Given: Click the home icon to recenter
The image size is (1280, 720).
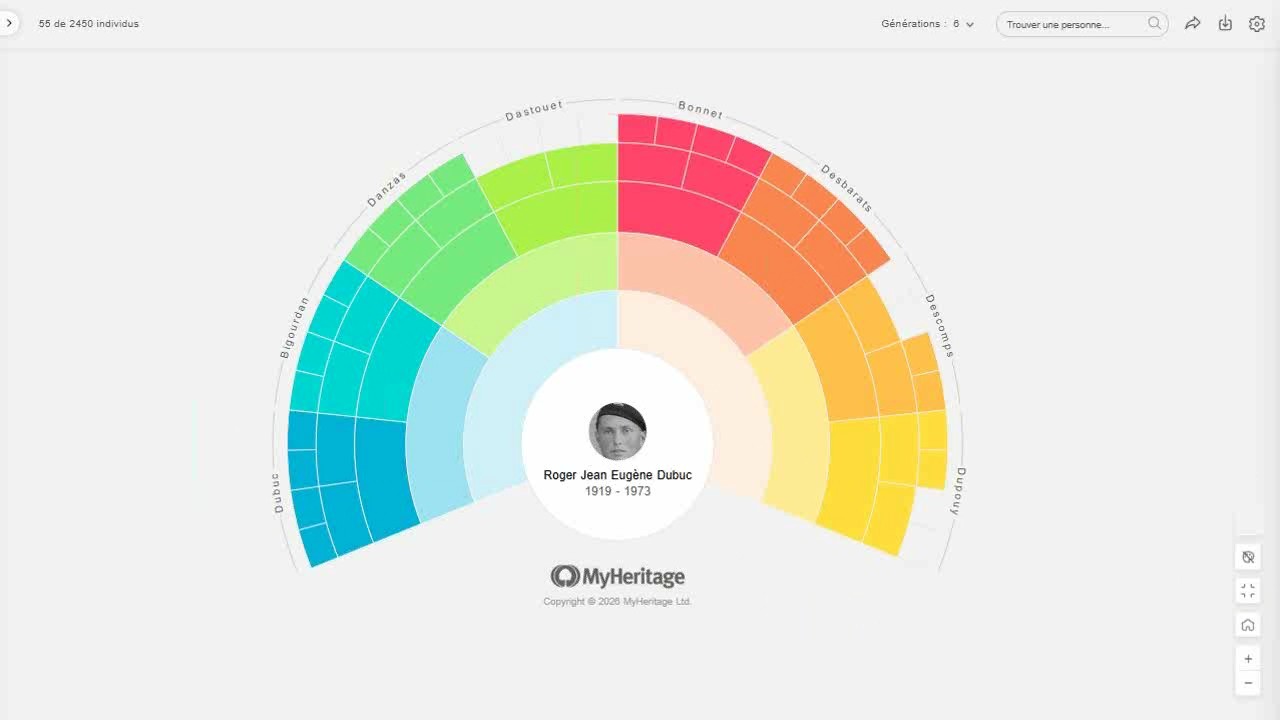Looking at the screenshot, I should pos(1247,623).
